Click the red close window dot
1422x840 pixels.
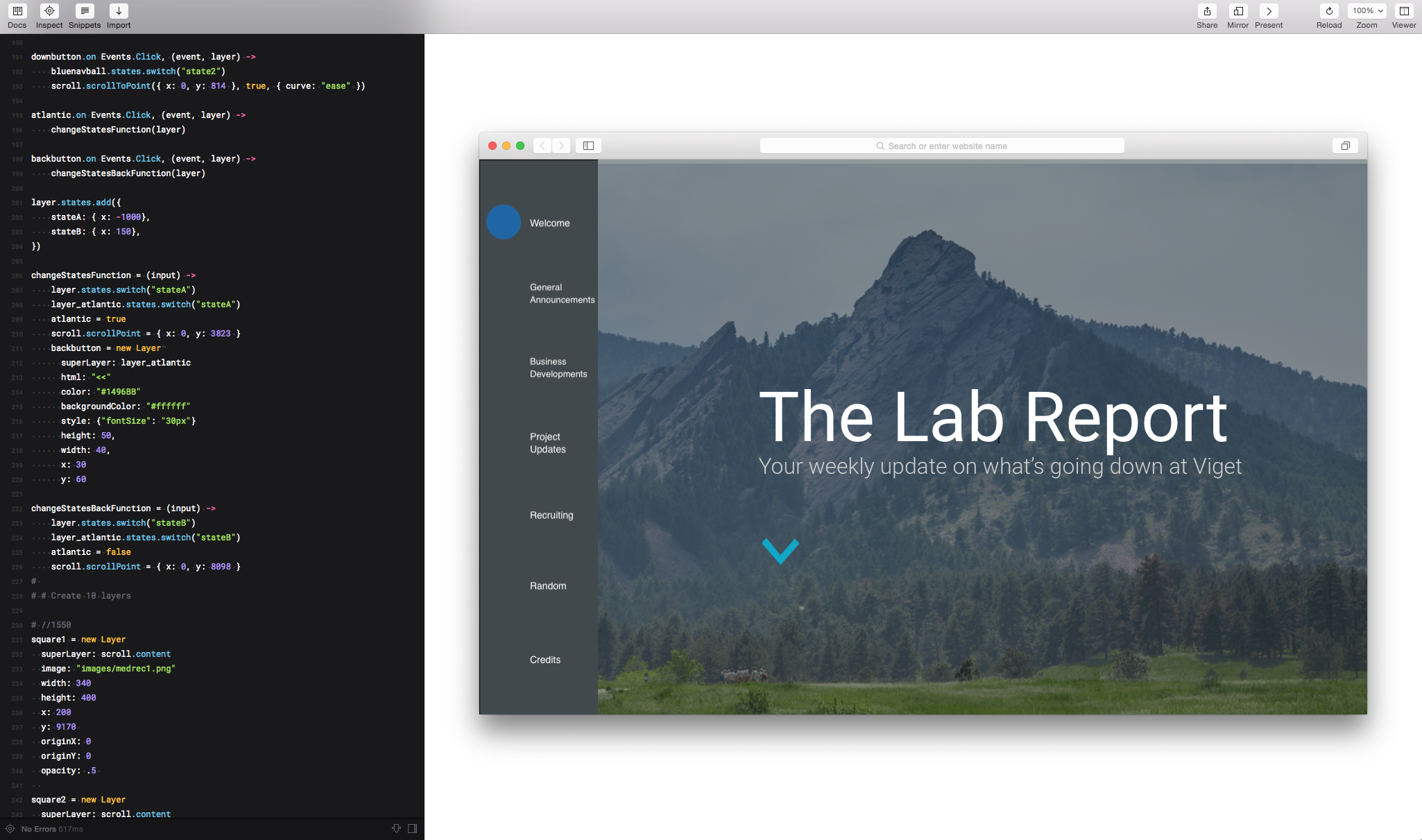(492, 146)
